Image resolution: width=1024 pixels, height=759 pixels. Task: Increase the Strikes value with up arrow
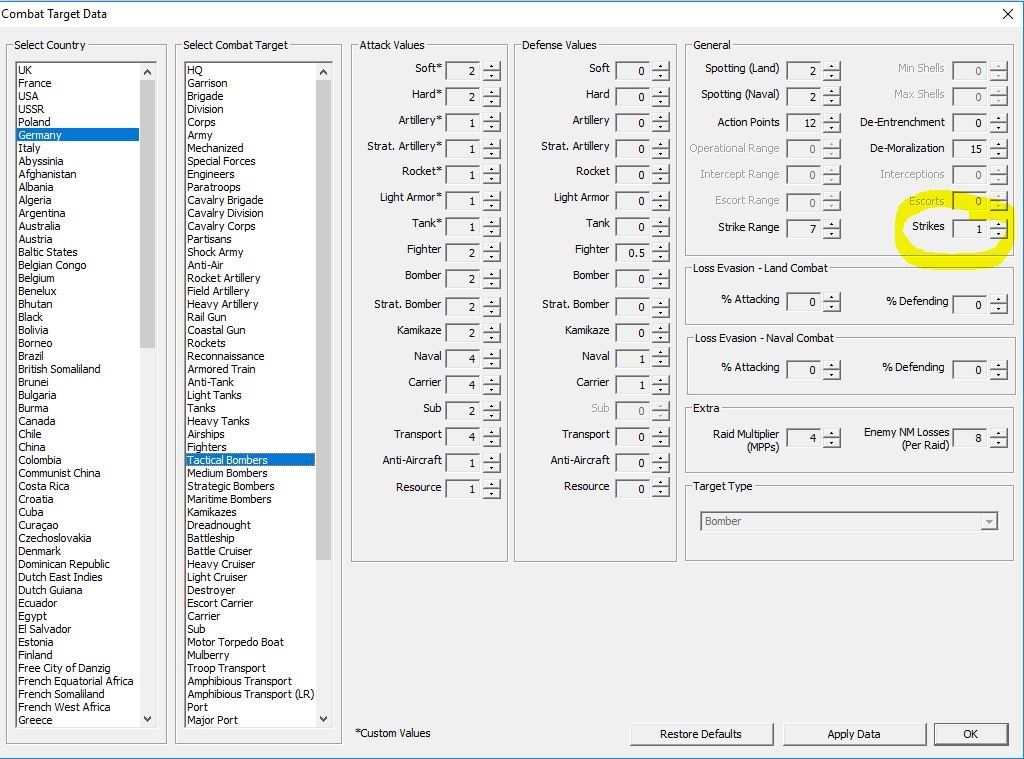999,224
